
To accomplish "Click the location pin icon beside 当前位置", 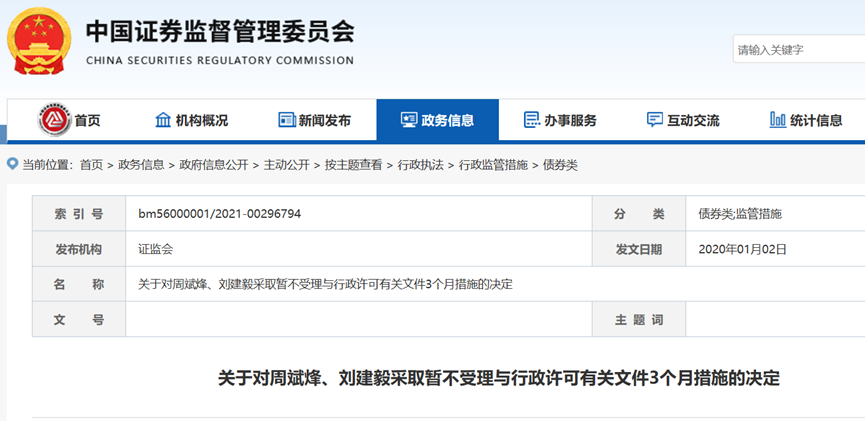I will coord(12,164).
